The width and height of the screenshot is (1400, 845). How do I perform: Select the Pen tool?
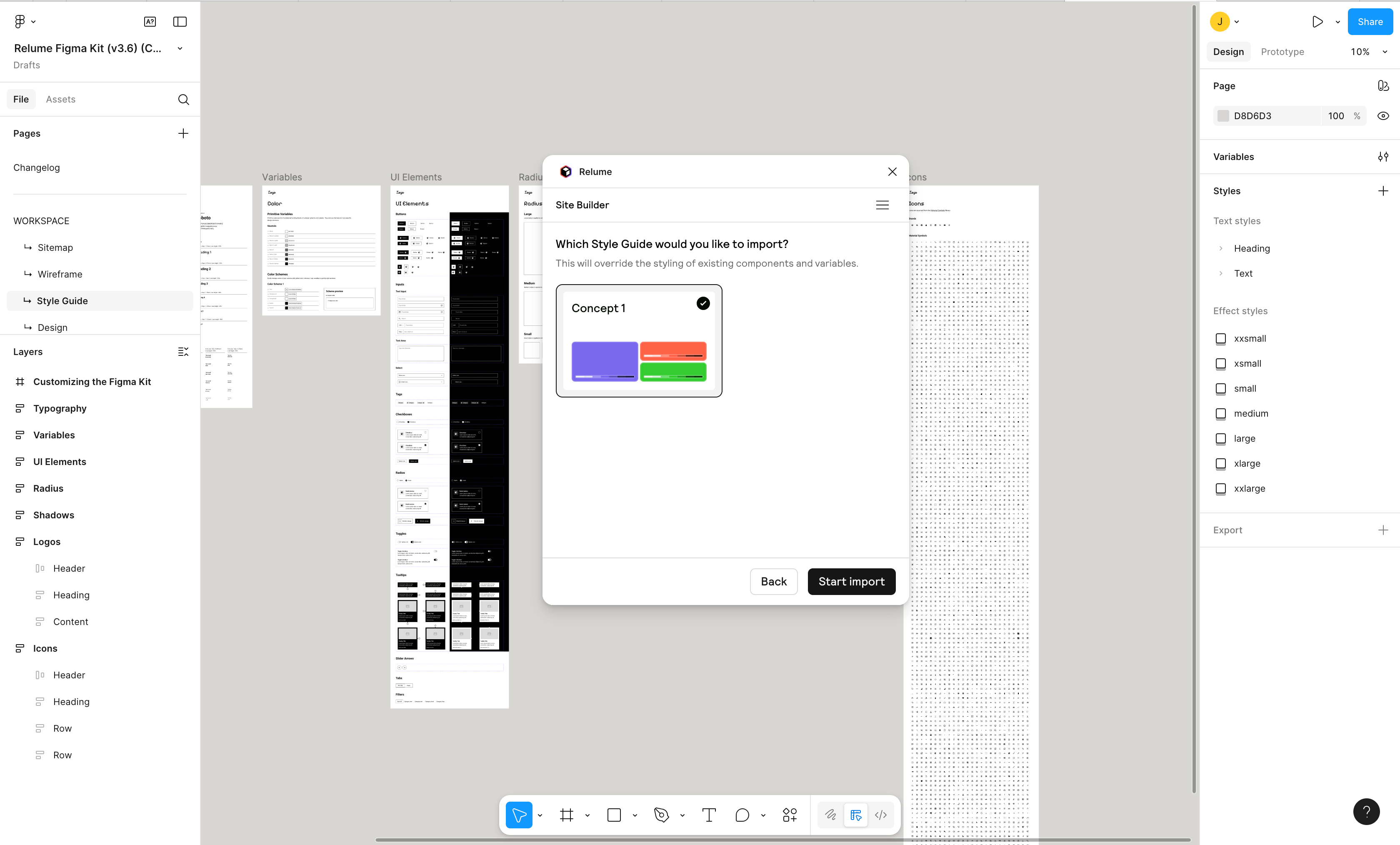click(x=661, y=815)
